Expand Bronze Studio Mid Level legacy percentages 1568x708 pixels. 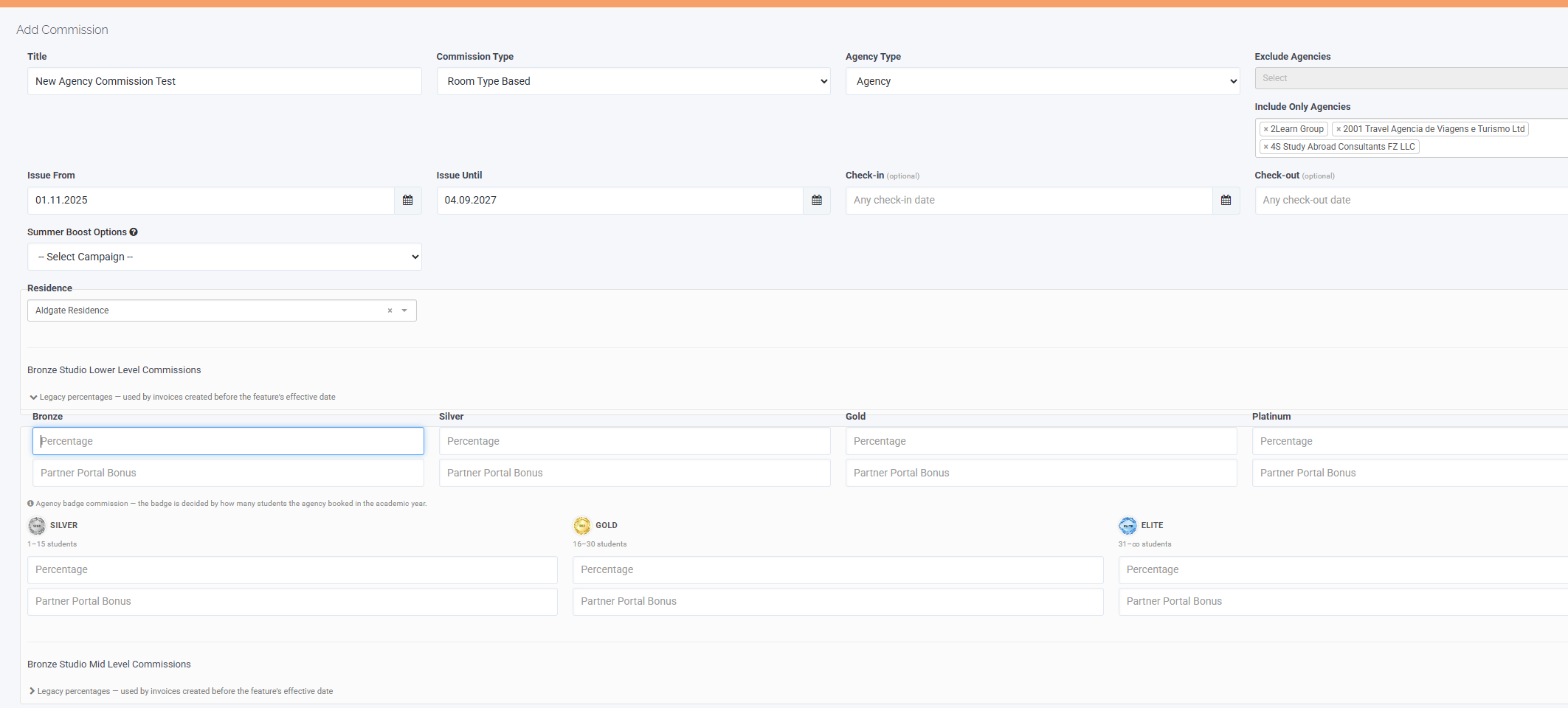[181, 691]
